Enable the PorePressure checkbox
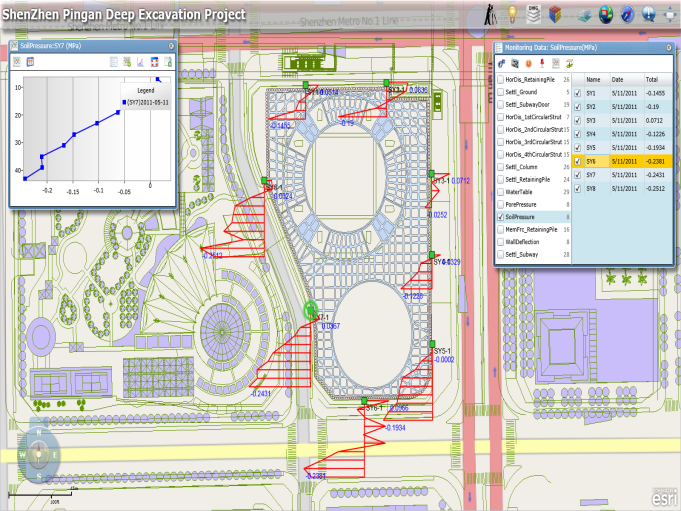The image size is (681, 511). coord(501,204)
